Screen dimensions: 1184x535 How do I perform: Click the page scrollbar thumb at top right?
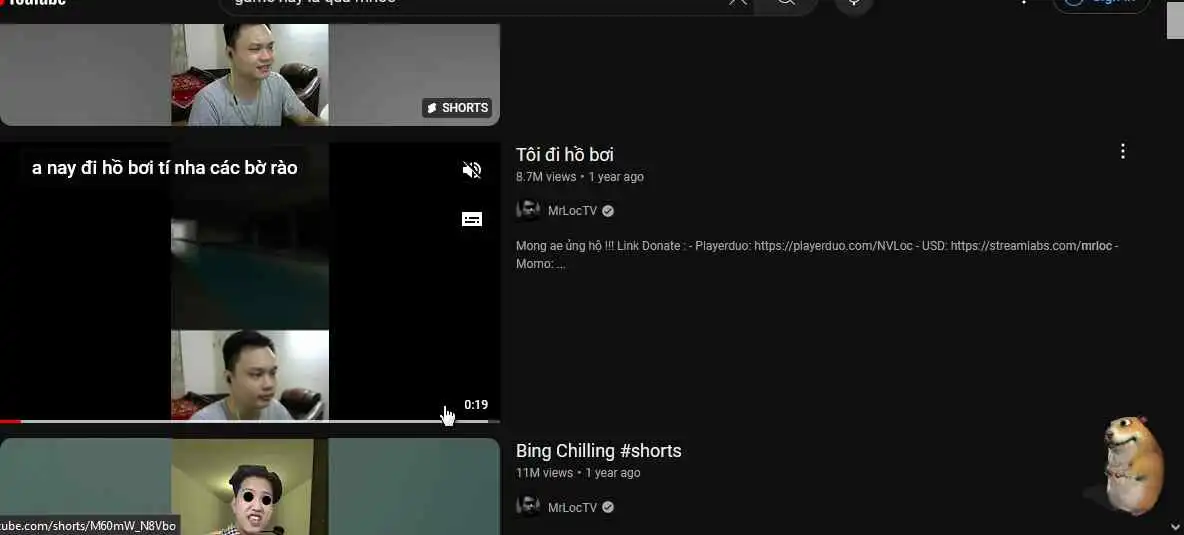point(1175,19)
